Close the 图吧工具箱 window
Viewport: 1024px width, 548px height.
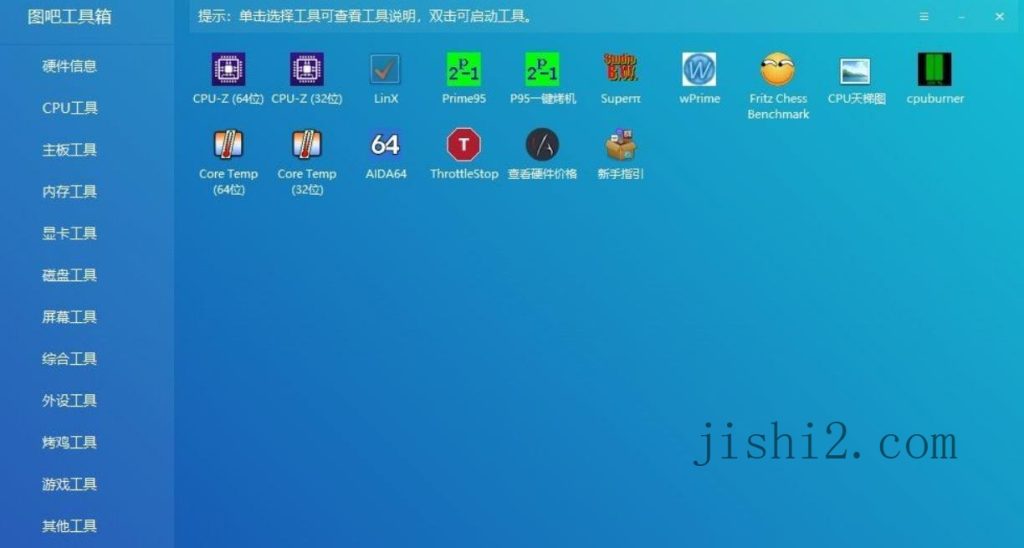coord(999,17)
